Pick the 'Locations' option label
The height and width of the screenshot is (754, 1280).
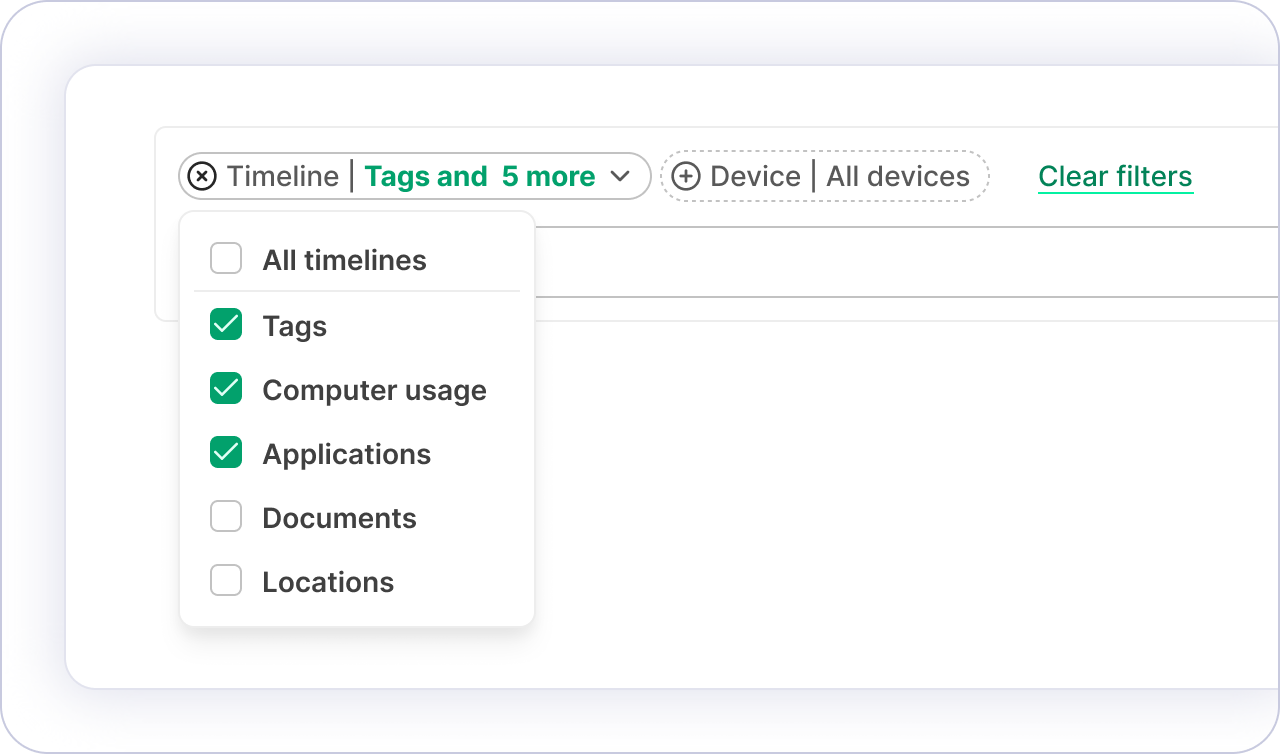(x=328, y=583)
